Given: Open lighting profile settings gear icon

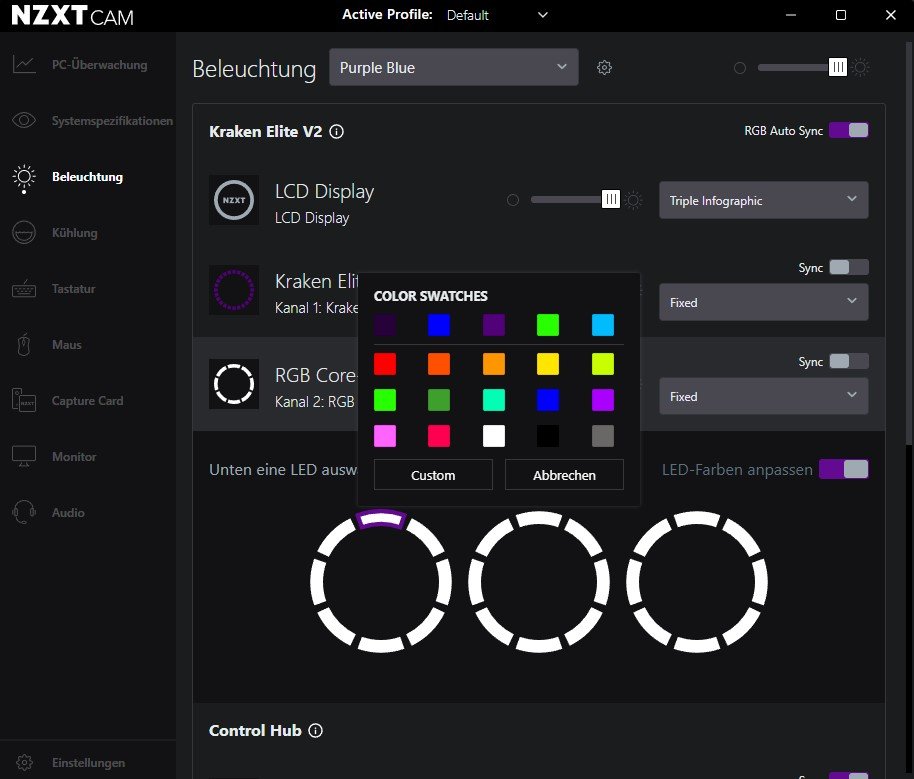Looking at the screenshot, I should (x=604, y=68).
